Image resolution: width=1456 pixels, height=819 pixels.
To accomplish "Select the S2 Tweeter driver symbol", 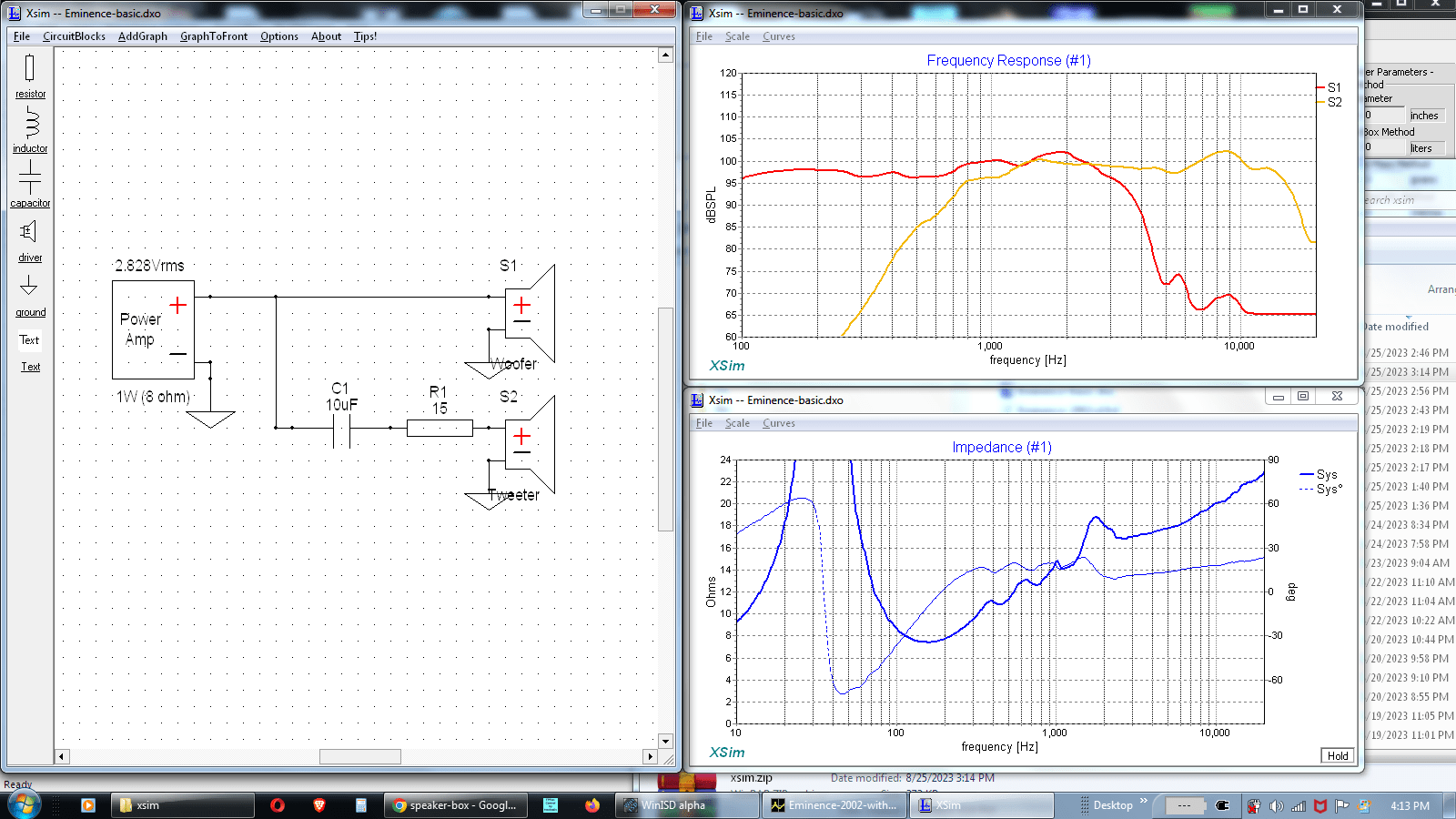I will [x=530, y=444].
